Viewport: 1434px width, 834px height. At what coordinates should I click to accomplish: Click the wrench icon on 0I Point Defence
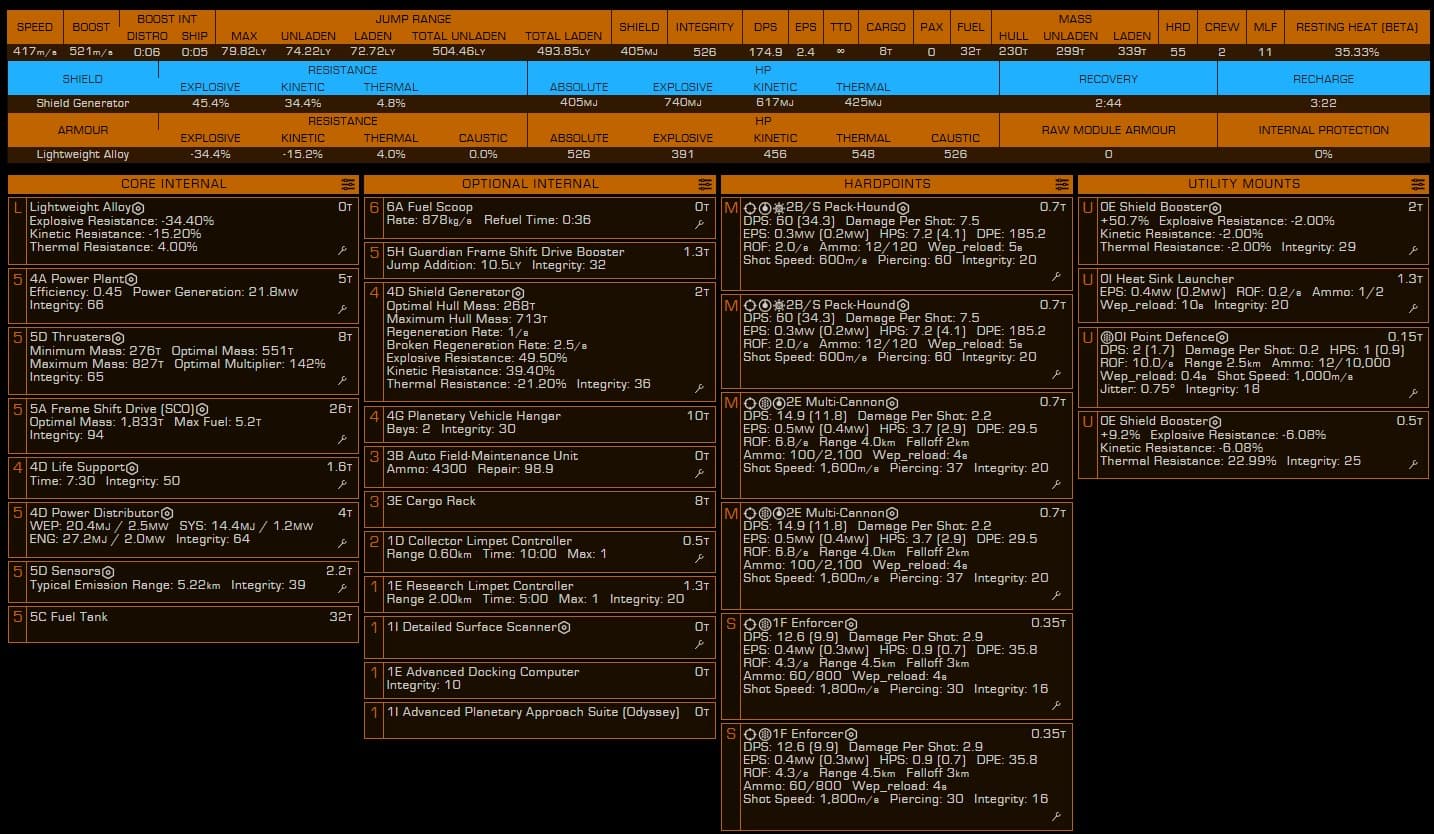tap(1414, 393)
